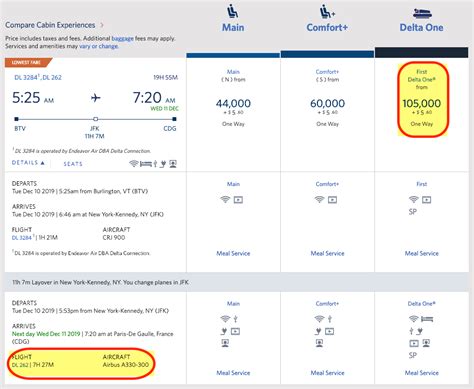Select the Delta One 105,000 miles fare
The image size is (474, 389).
(x=422, y=104)
